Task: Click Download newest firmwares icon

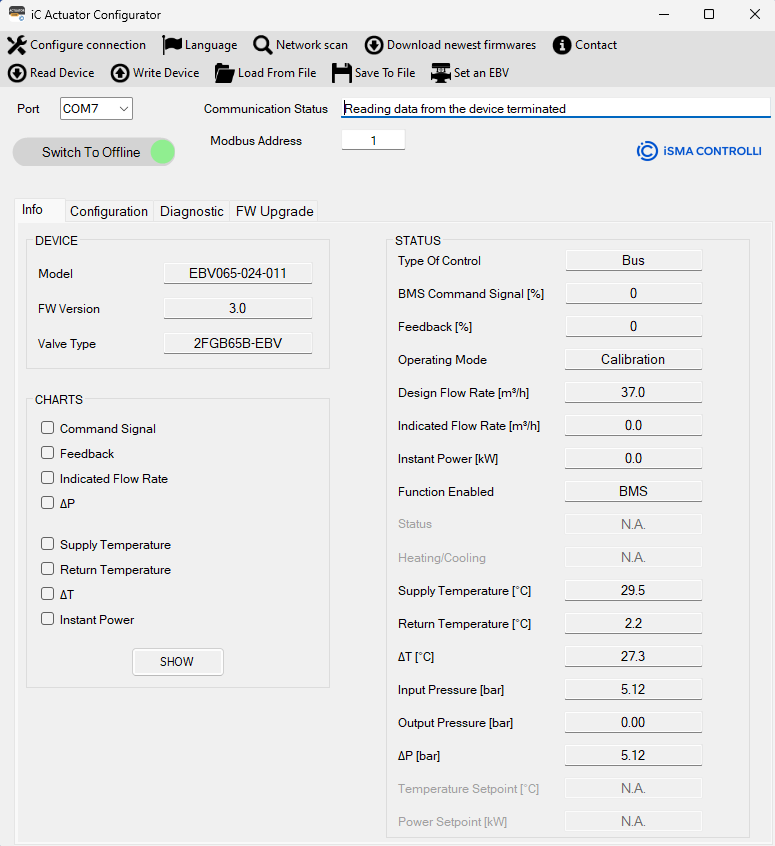Action: (x=374, y=45)
